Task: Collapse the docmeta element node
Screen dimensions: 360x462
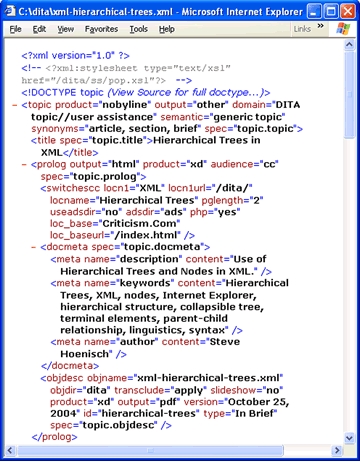Action: pos(33,247)
